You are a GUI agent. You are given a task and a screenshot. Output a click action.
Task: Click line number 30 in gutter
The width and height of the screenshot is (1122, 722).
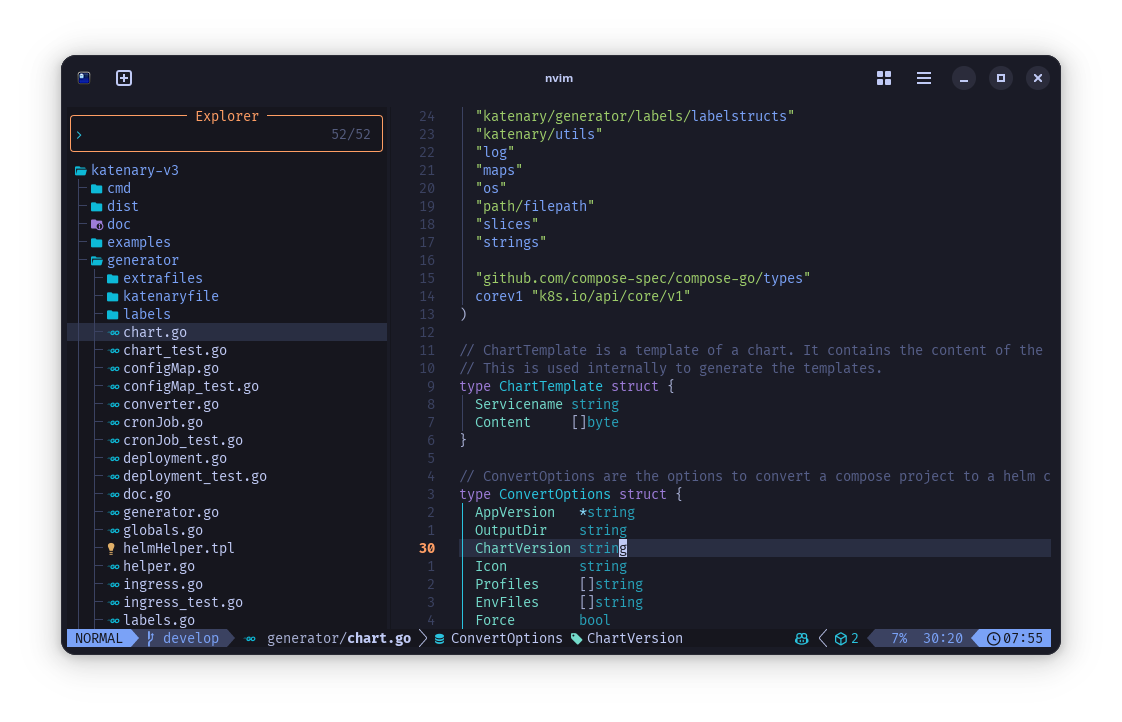pos(426,549)
